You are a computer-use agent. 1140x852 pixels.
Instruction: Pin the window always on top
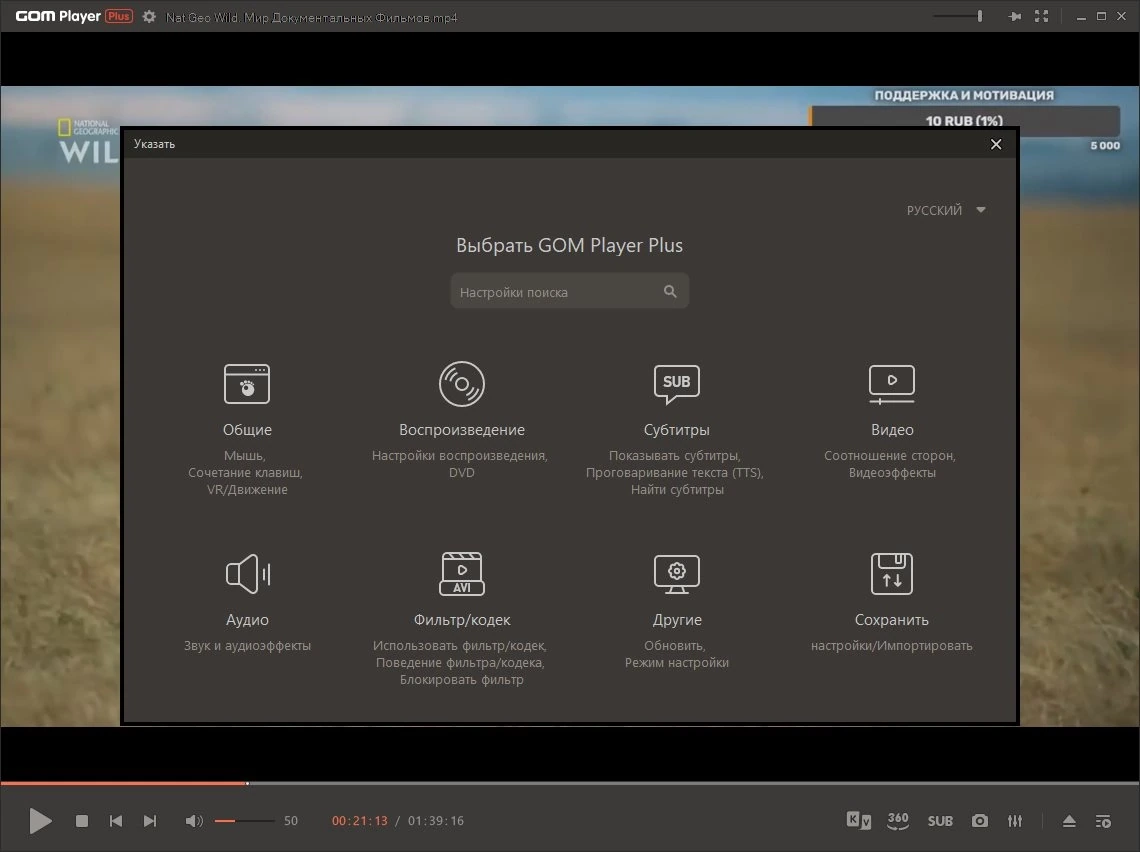coord(1015,16)
